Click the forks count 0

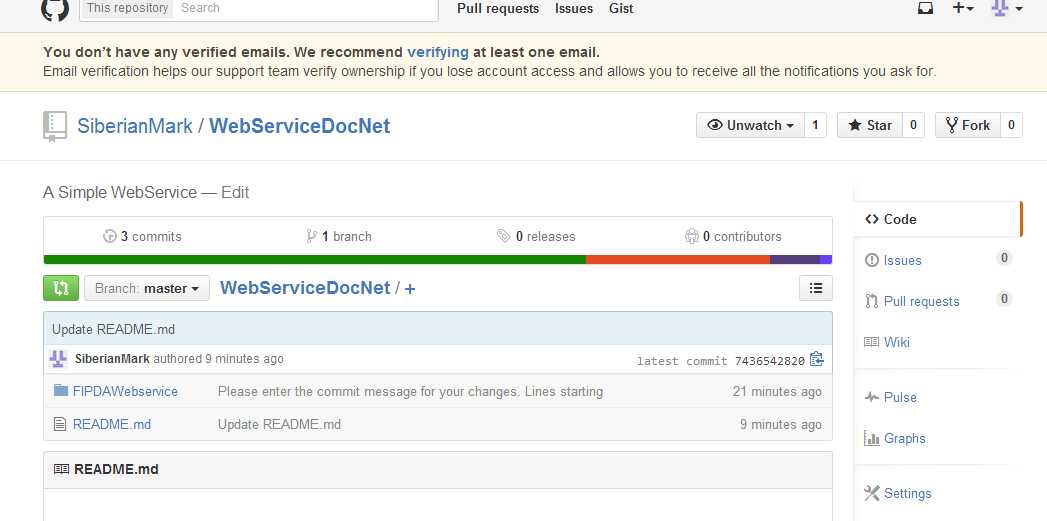click(1011, 125)
